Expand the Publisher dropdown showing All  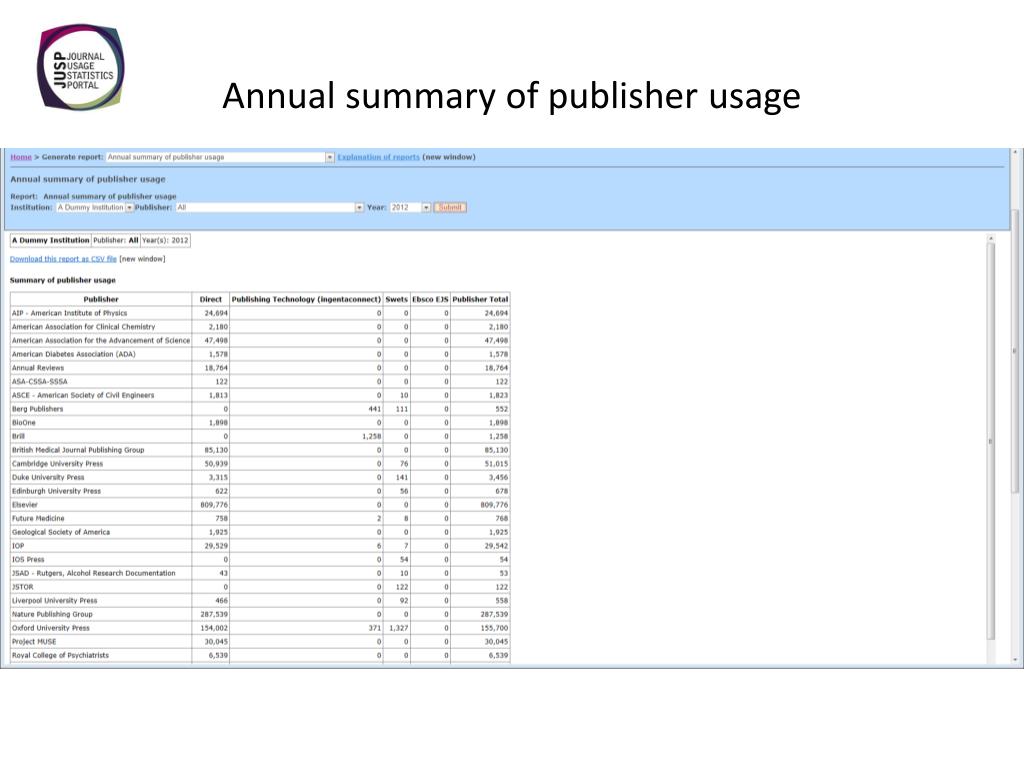[269, 208]
